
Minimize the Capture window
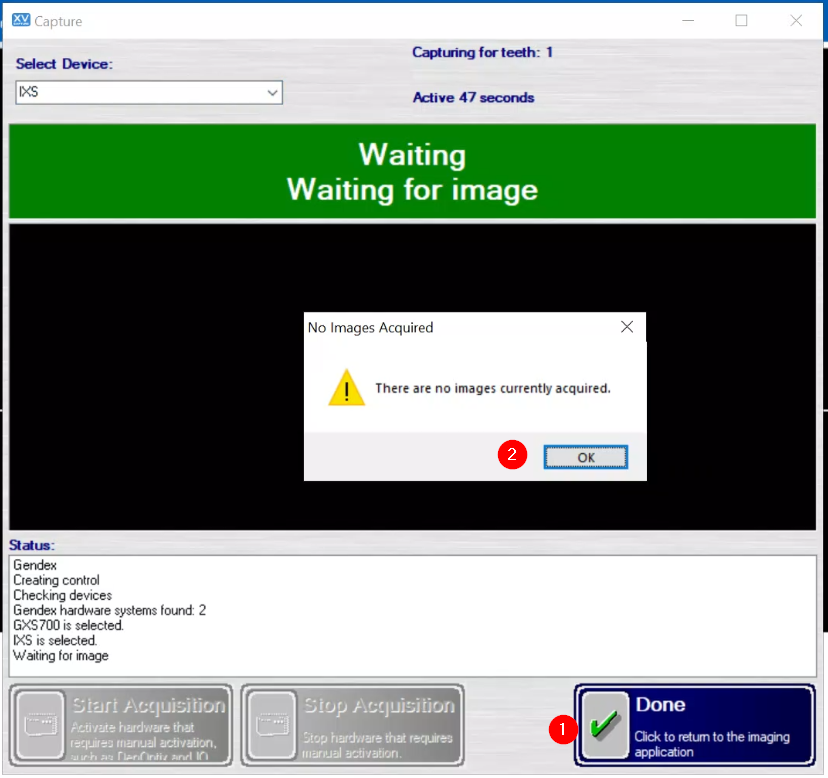point(688,20)
